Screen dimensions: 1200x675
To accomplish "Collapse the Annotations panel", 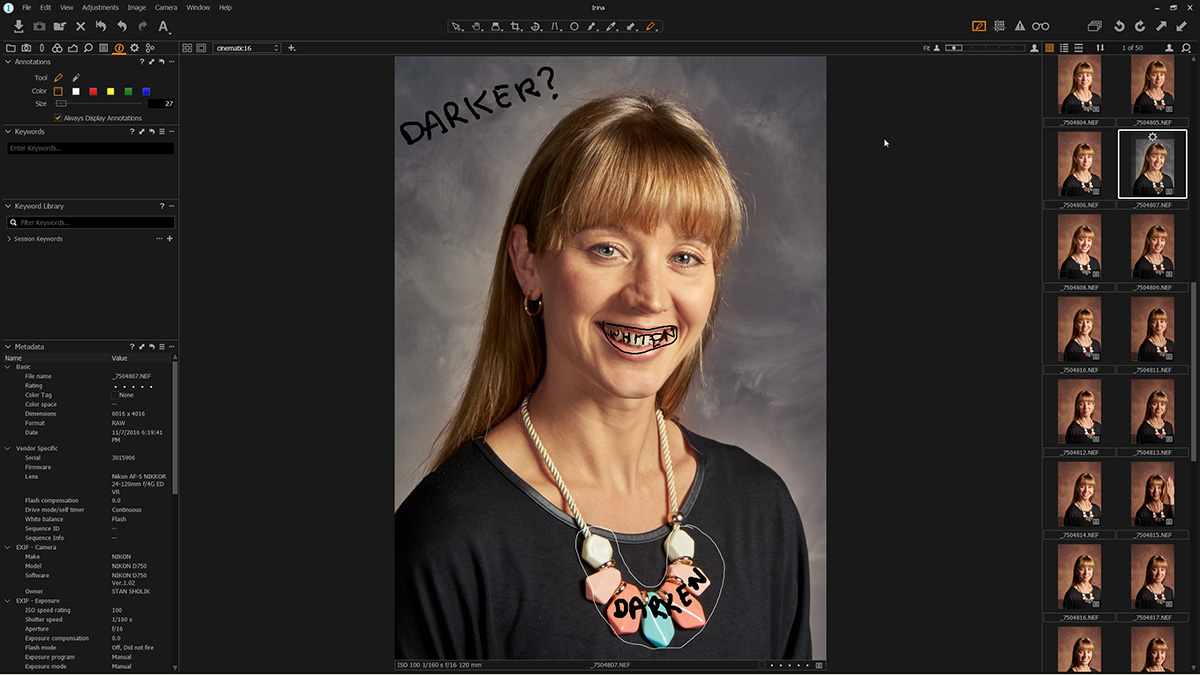I will click(x=9, y=62).
